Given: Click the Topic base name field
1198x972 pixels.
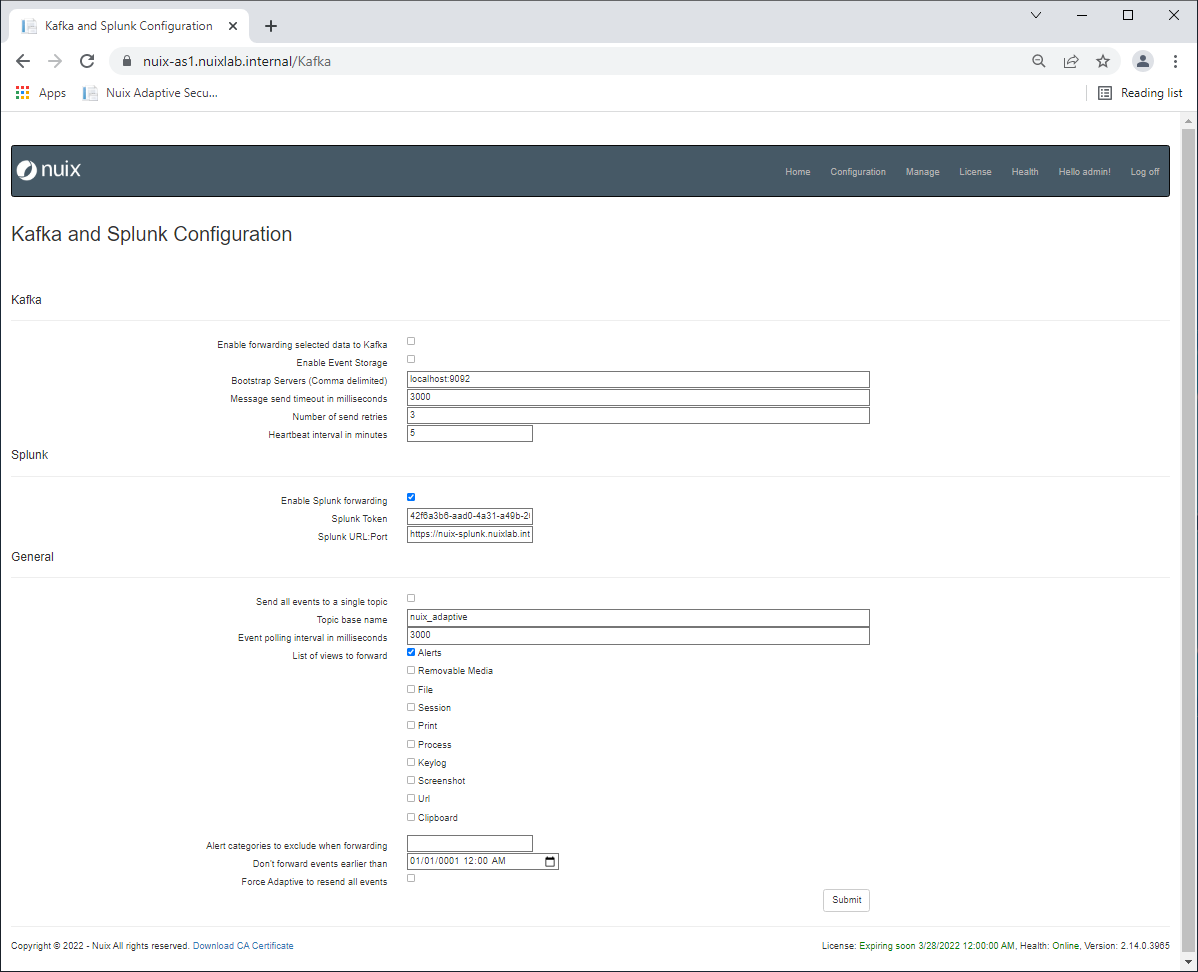Looking at the screenshot, I should 638,617.
